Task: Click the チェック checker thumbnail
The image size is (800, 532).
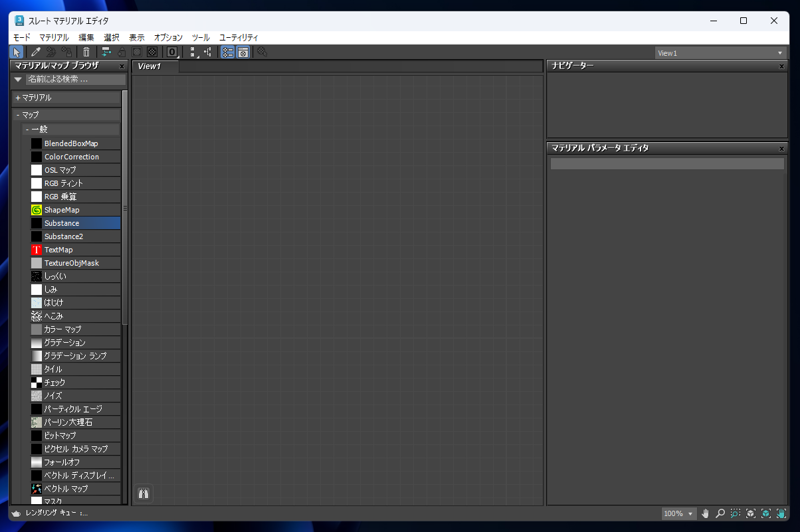Action: tap(36, 382)
